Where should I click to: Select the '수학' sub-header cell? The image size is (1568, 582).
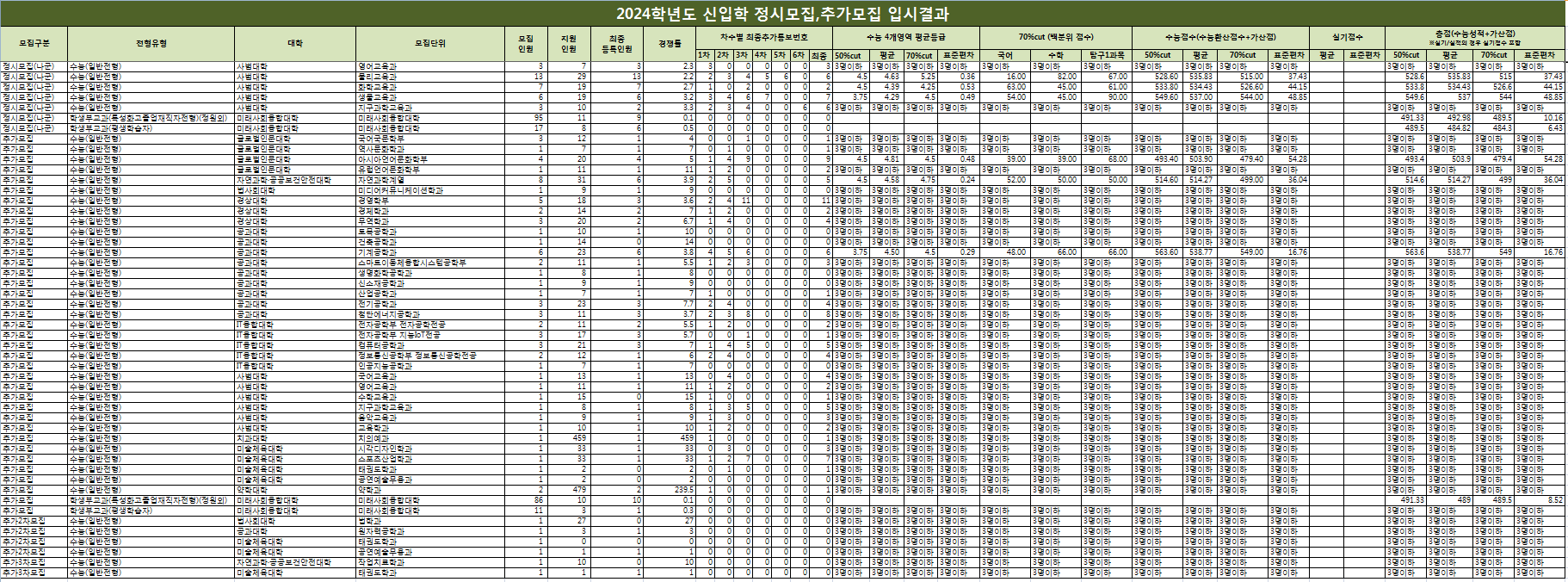point(1055,55)
